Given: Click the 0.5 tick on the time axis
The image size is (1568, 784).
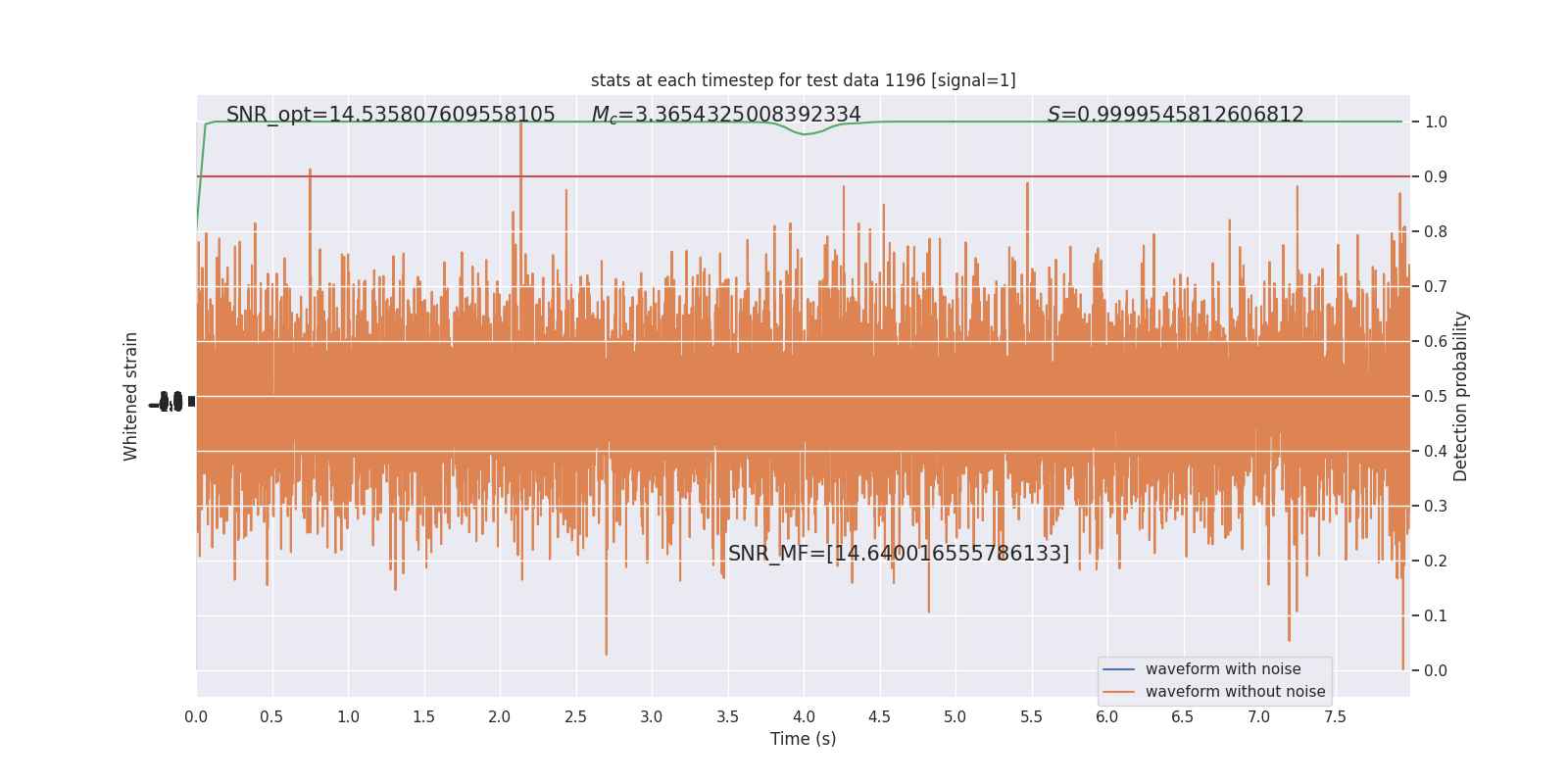Looking at the screenshot, I should pyautogui.click(x=271, y=716).
